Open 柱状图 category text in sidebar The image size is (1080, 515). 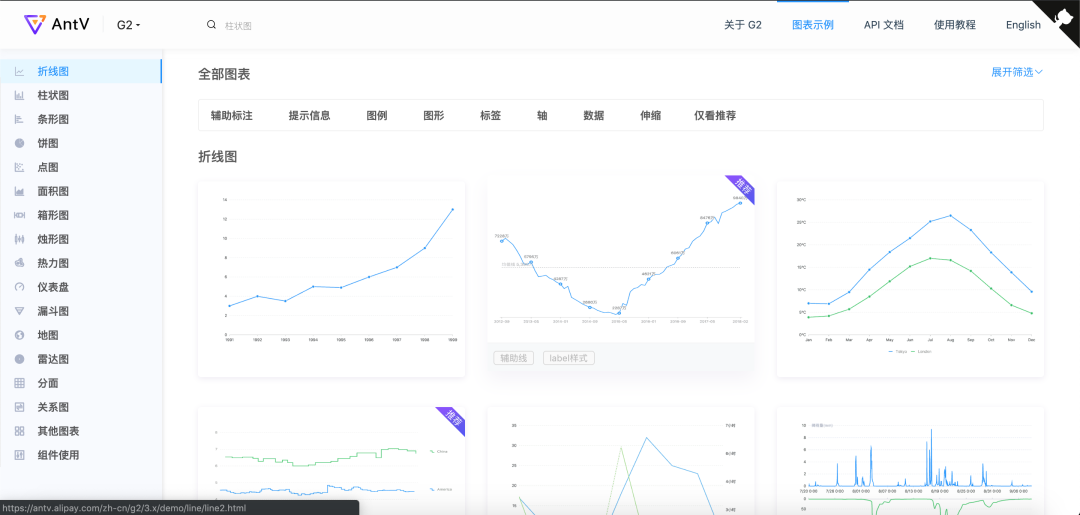tap(53, 96)
